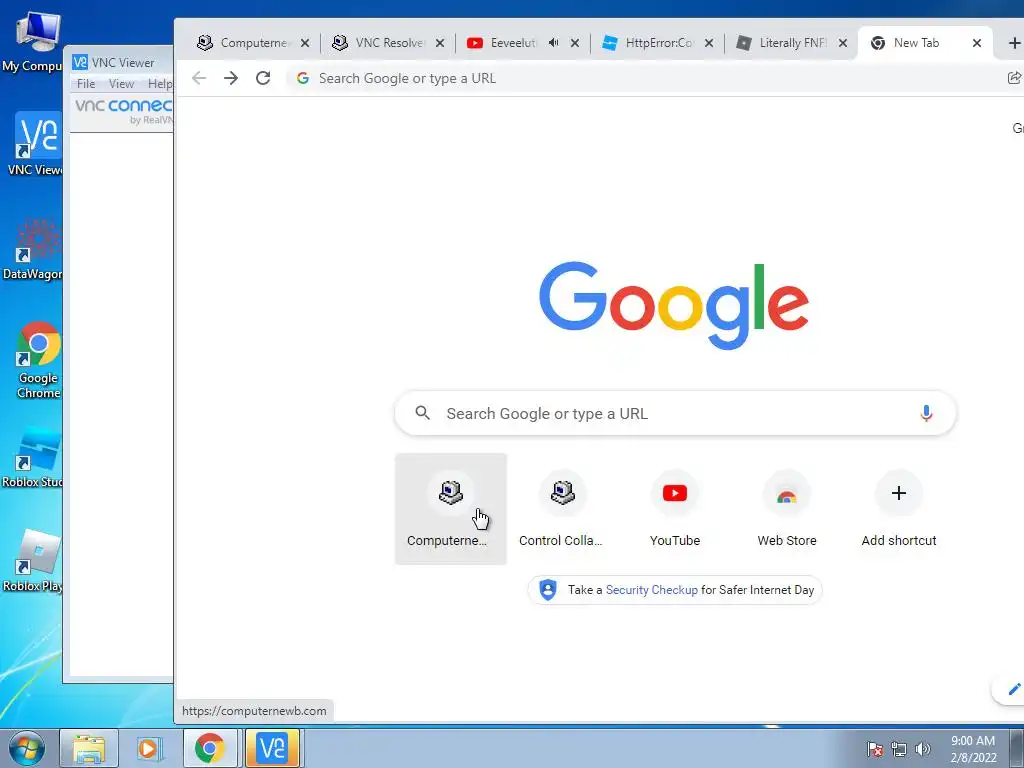Viewport: 1024px width, 768px height.
Task: Open File Explorer from the taskbar
Action: click(89, 749)
